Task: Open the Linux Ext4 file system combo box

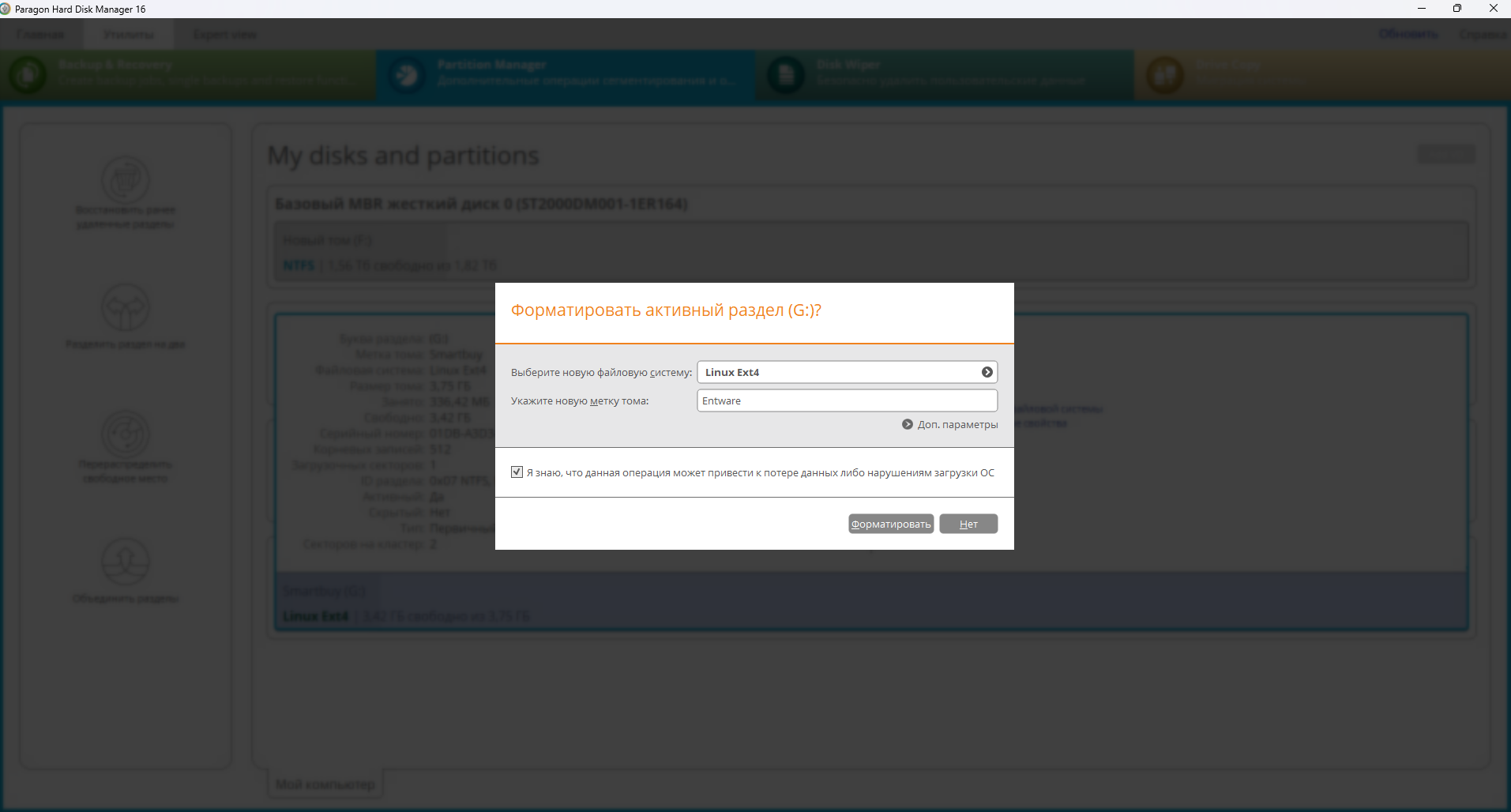Action: [x=847, y=372]
